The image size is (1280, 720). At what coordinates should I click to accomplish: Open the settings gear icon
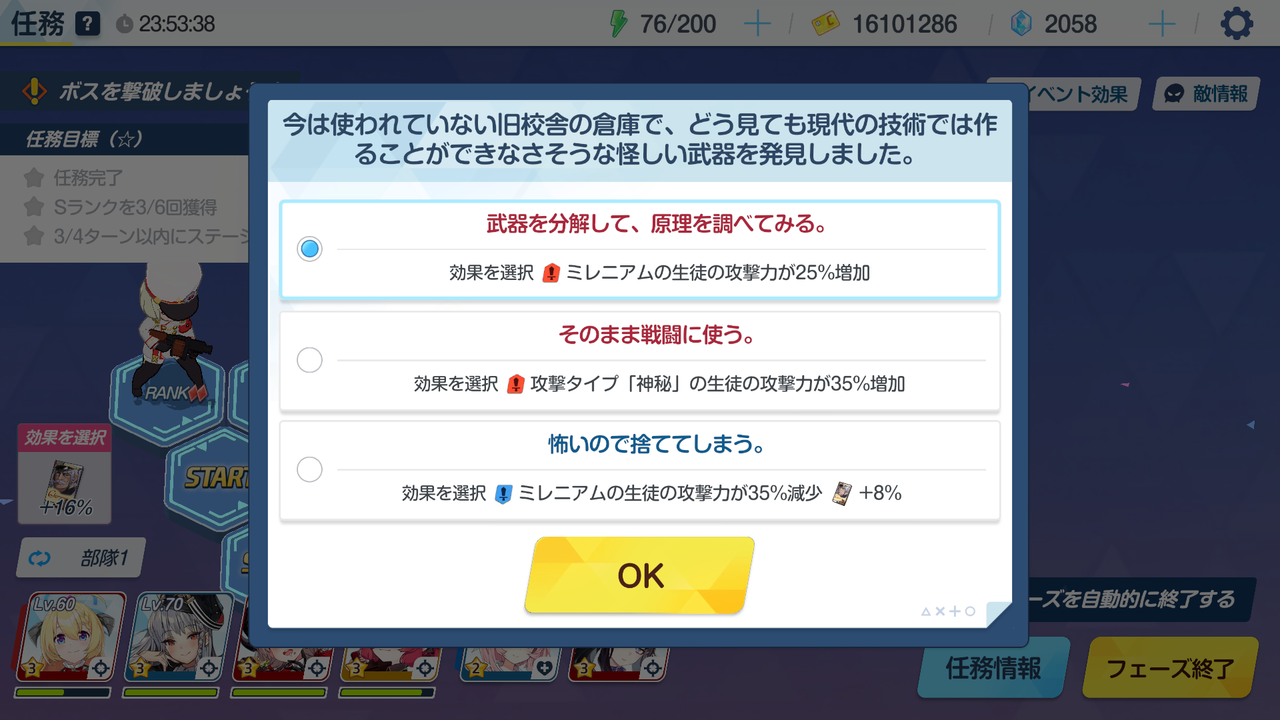1237,23
